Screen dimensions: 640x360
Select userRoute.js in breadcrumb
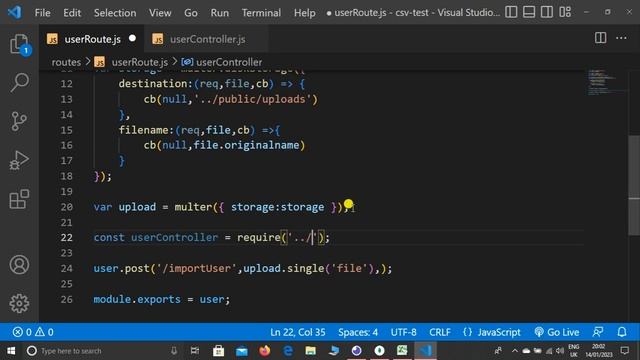tap(140, 62)
